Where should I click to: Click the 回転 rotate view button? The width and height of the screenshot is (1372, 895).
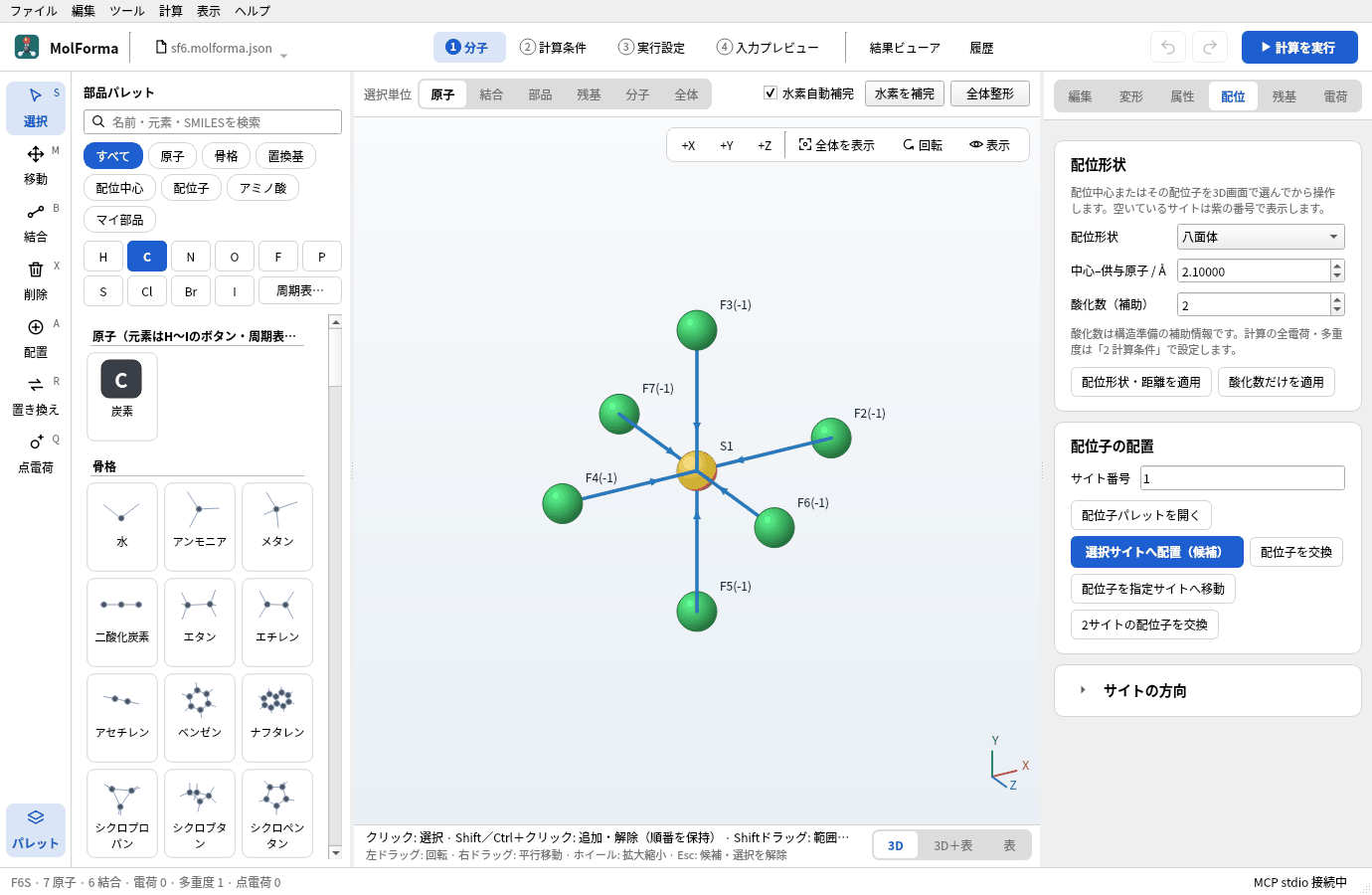click(923, 145)
